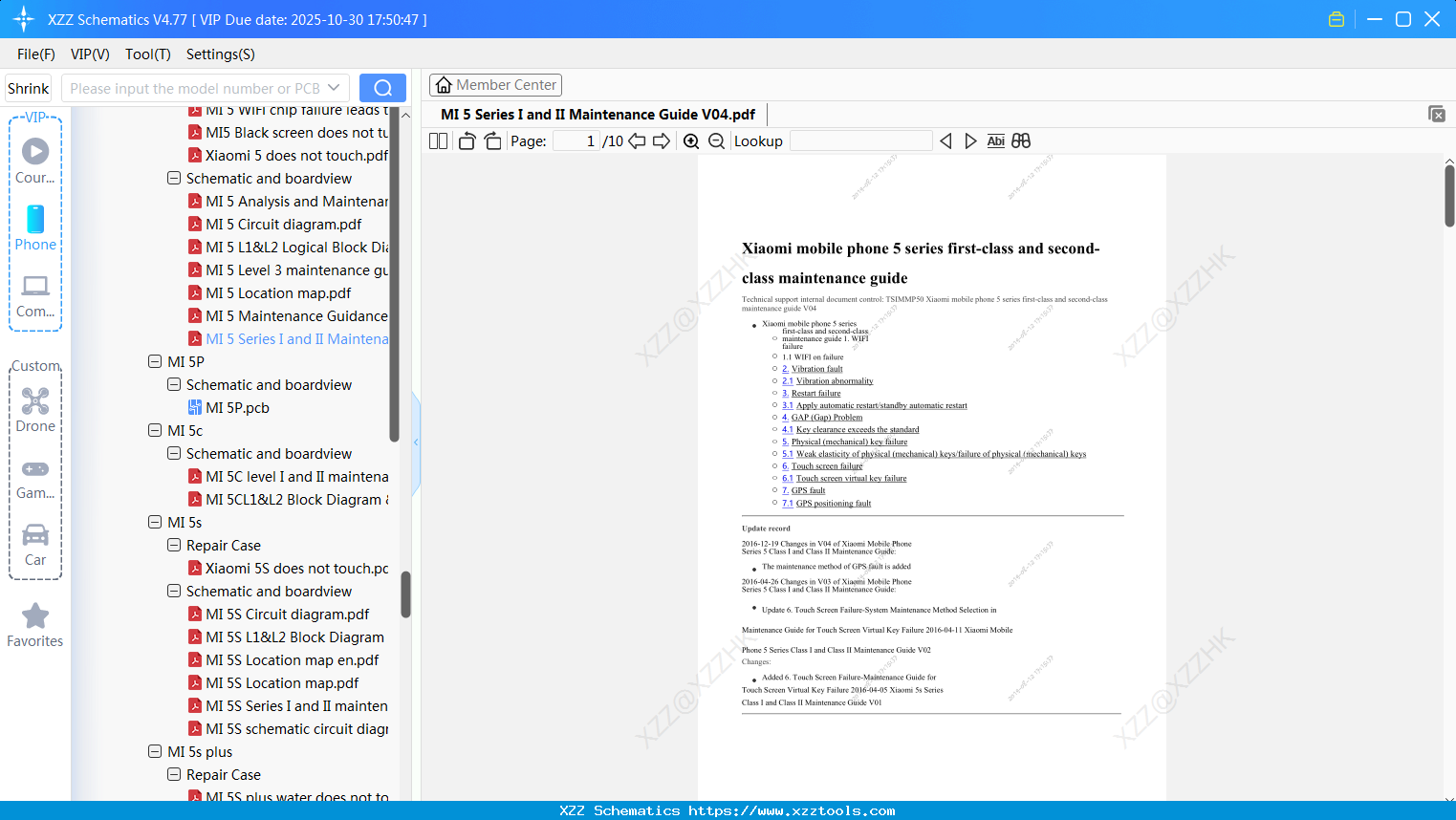The height and width of the screenshot is (820, 1456).
Task: Follow the 6.1 Touch screen virtual key failure link
Action: tap(844, 479)
